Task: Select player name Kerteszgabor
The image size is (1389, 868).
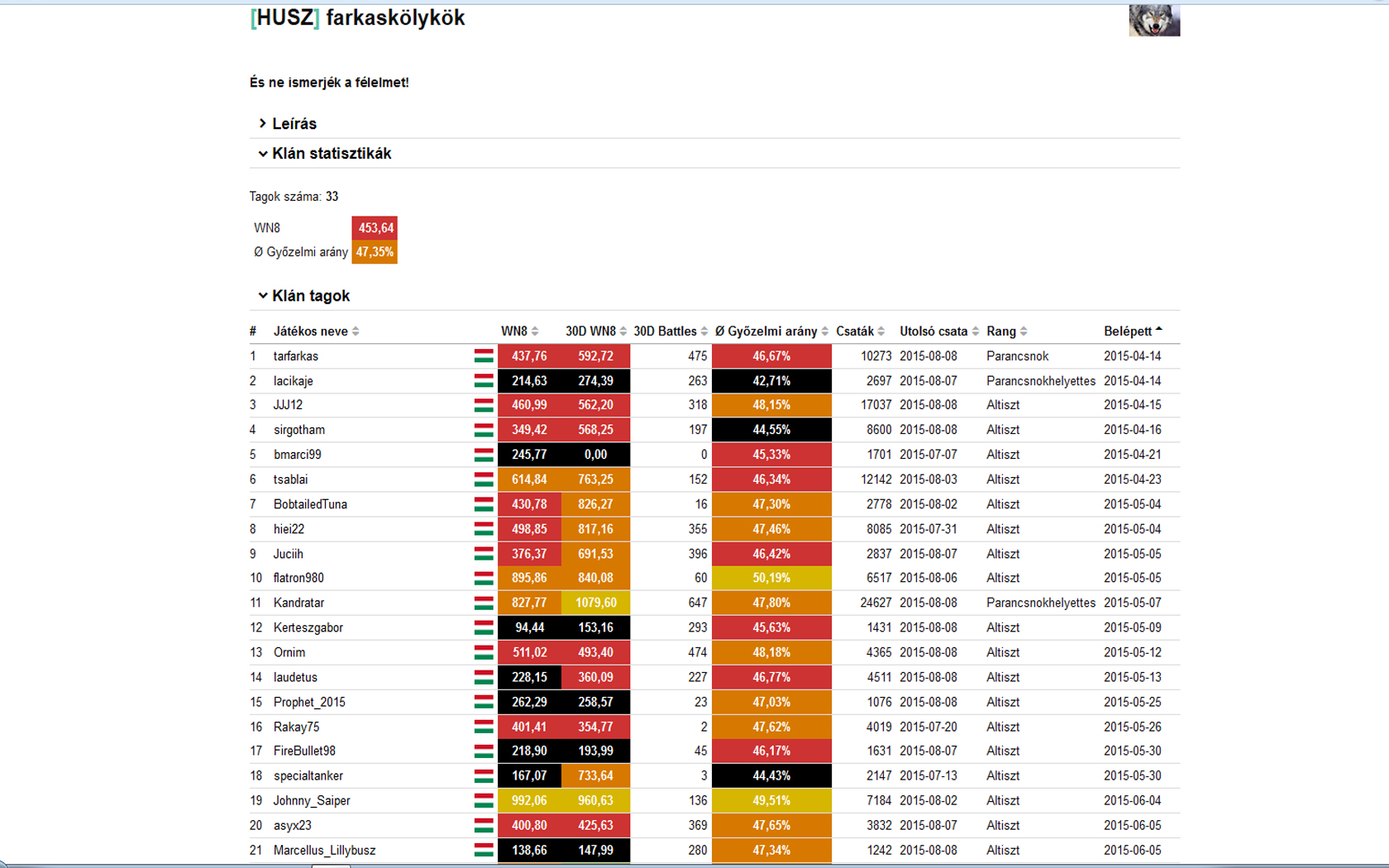Action: (308, 627)
